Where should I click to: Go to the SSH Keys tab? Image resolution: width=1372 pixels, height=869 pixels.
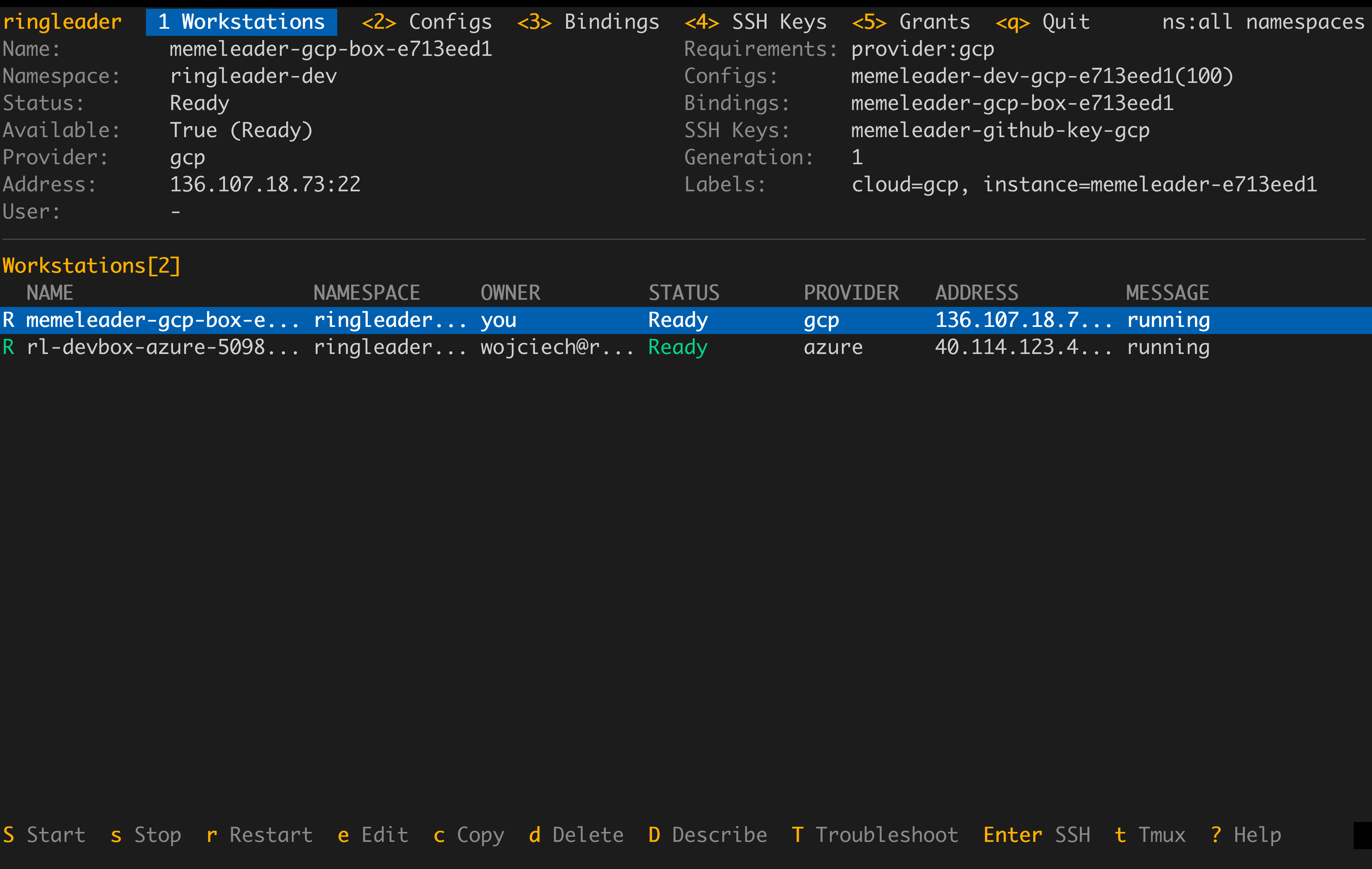click(755, 22)
